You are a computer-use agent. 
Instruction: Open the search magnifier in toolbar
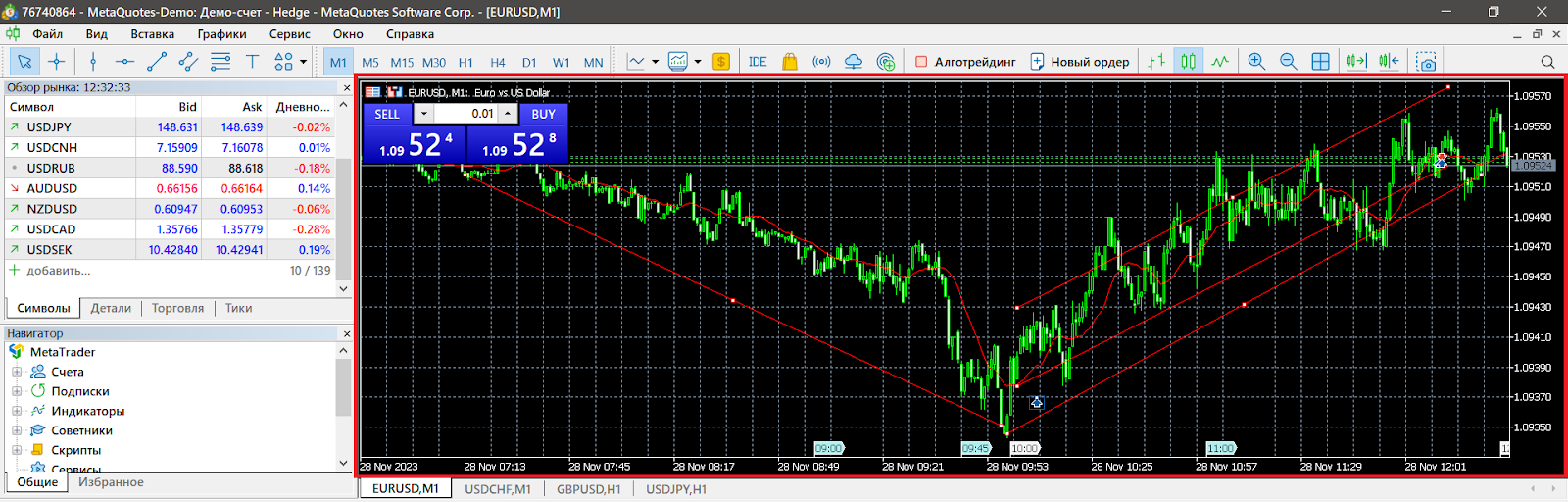[x=1547, y=62]
